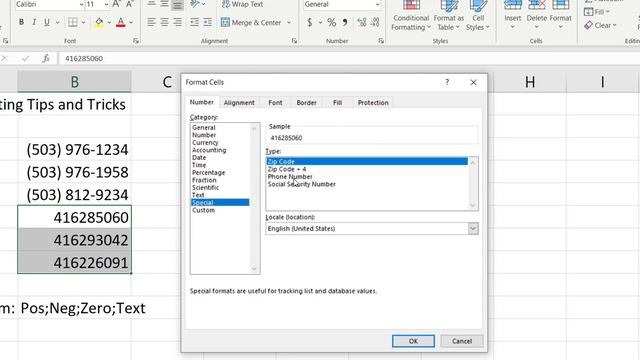Switch to Protection tab in dialog
640x360 pixels.
click(x=373, y=103)
